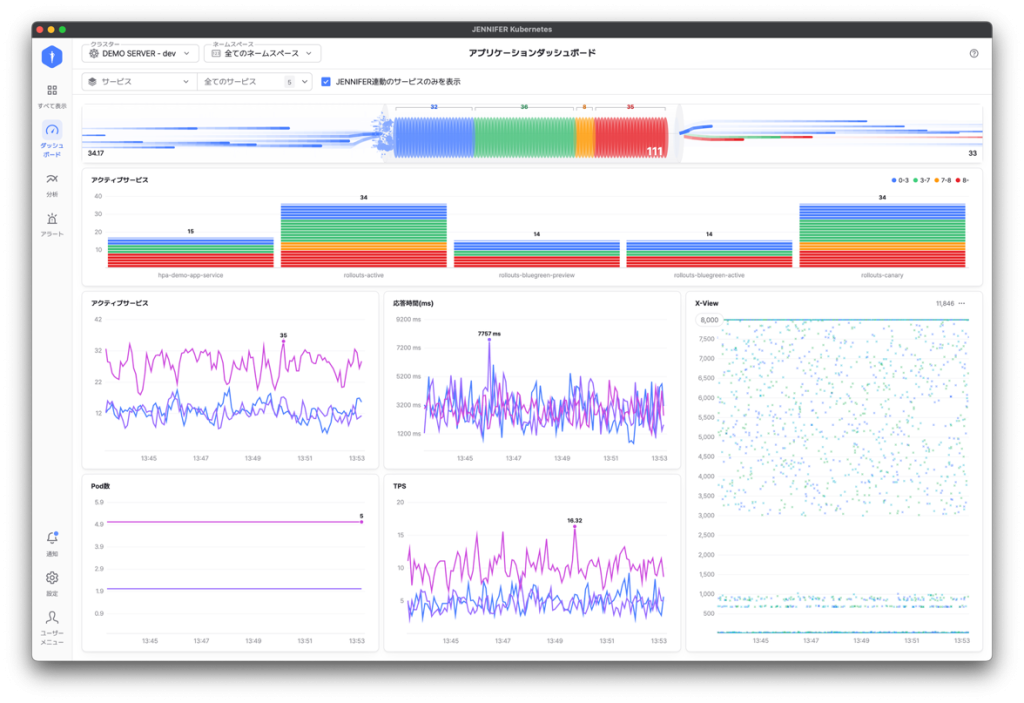
Task: Open the ユーザーメニュー (user menu) icon
Action: point(52,618)
